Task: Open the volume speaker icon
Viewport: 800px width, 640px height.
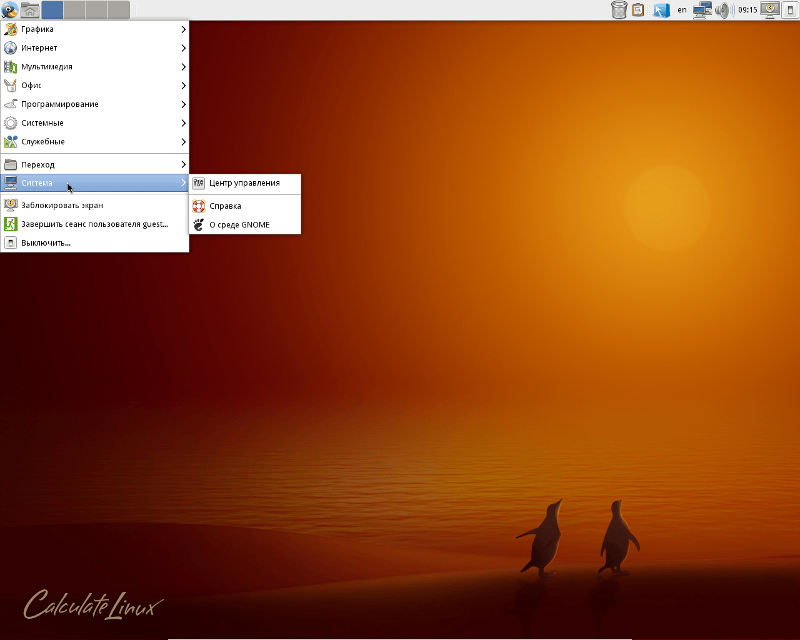Action: pyautogui.click(x=723, y=11)
